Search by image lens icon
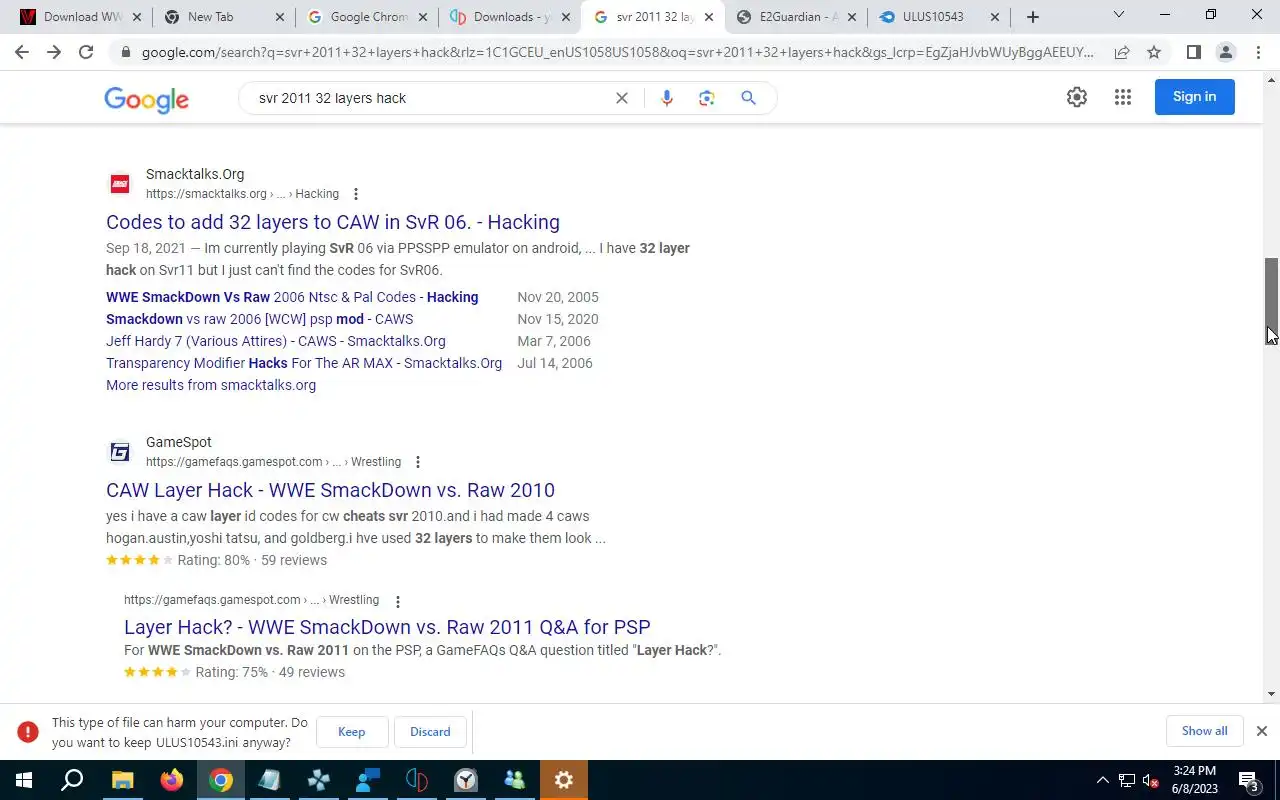1280x800 pixels. point(707,98)
